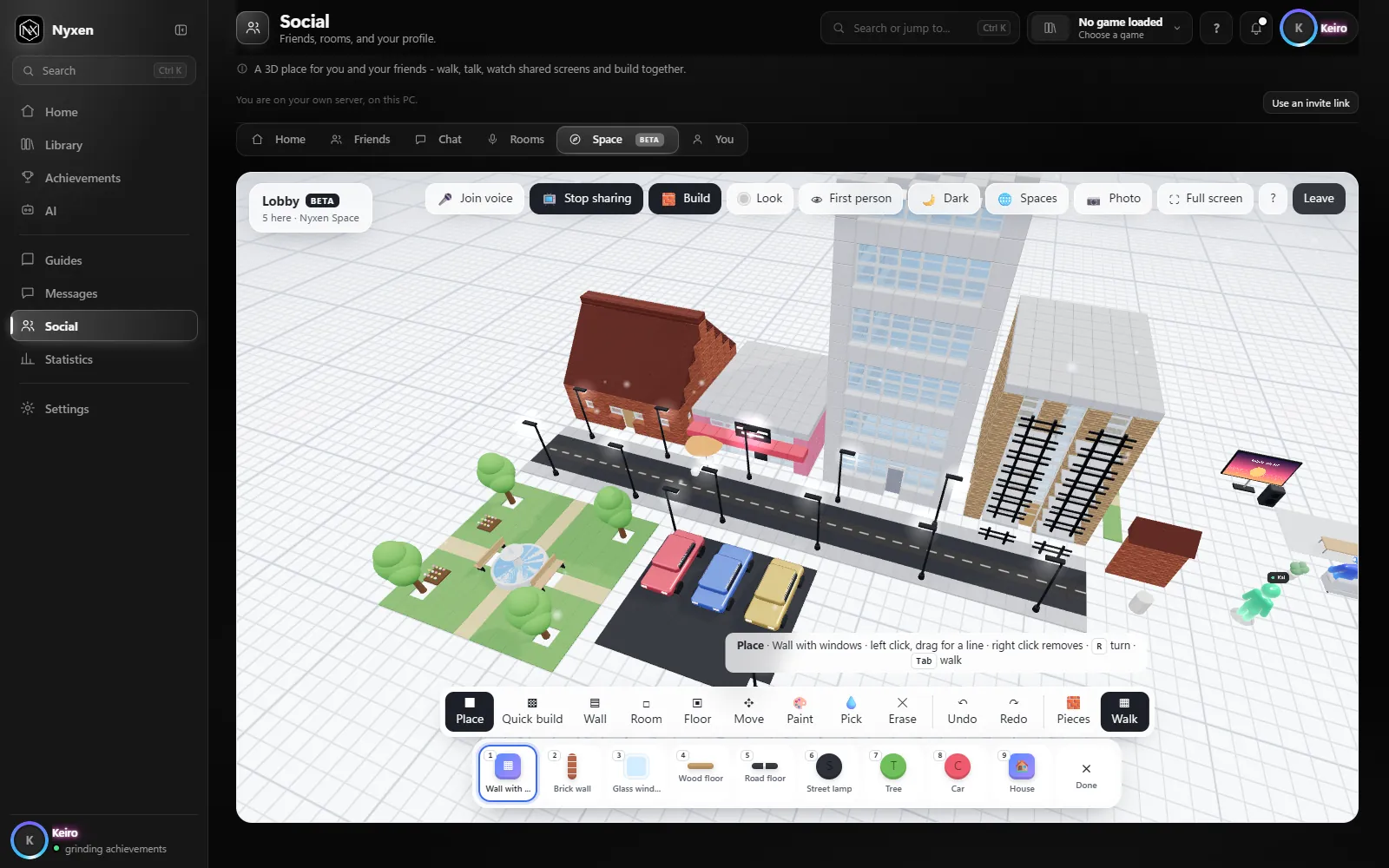Switch to the Chat tab

(438, 140)
